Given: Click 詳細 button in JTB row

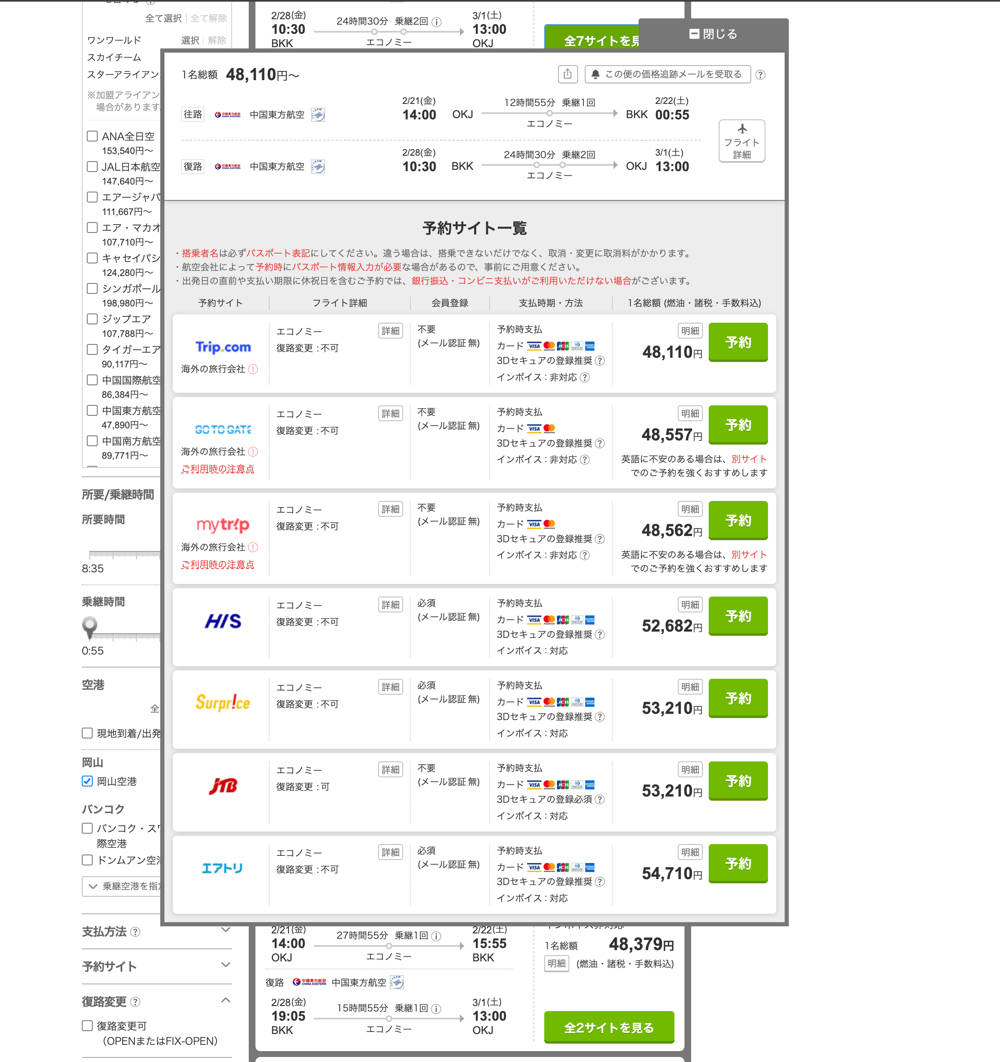Looking at the screenshot, I should click(x=390, y=770).
